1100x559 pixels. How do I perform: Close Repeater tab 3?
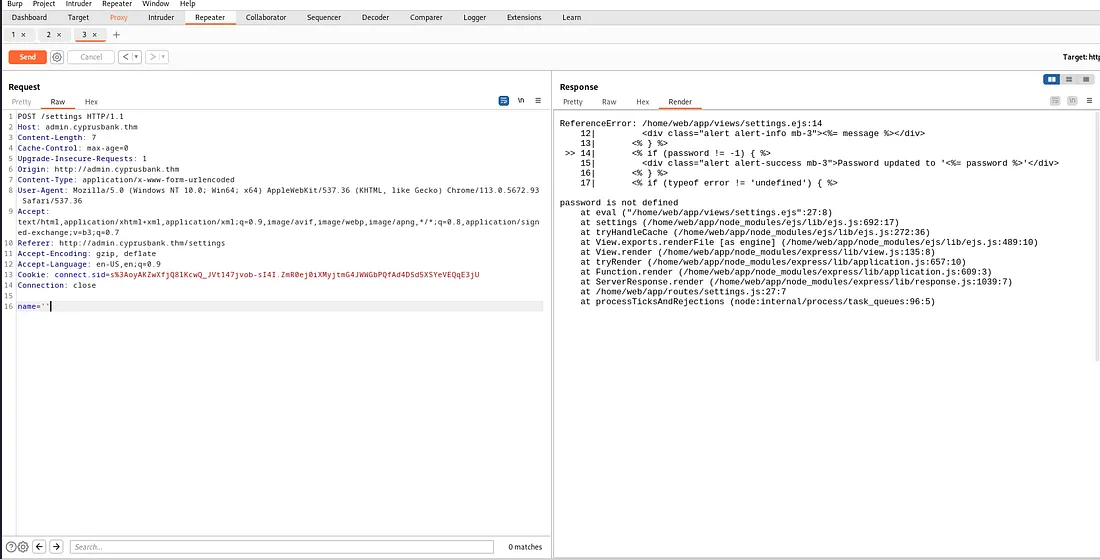click(95, 34)
